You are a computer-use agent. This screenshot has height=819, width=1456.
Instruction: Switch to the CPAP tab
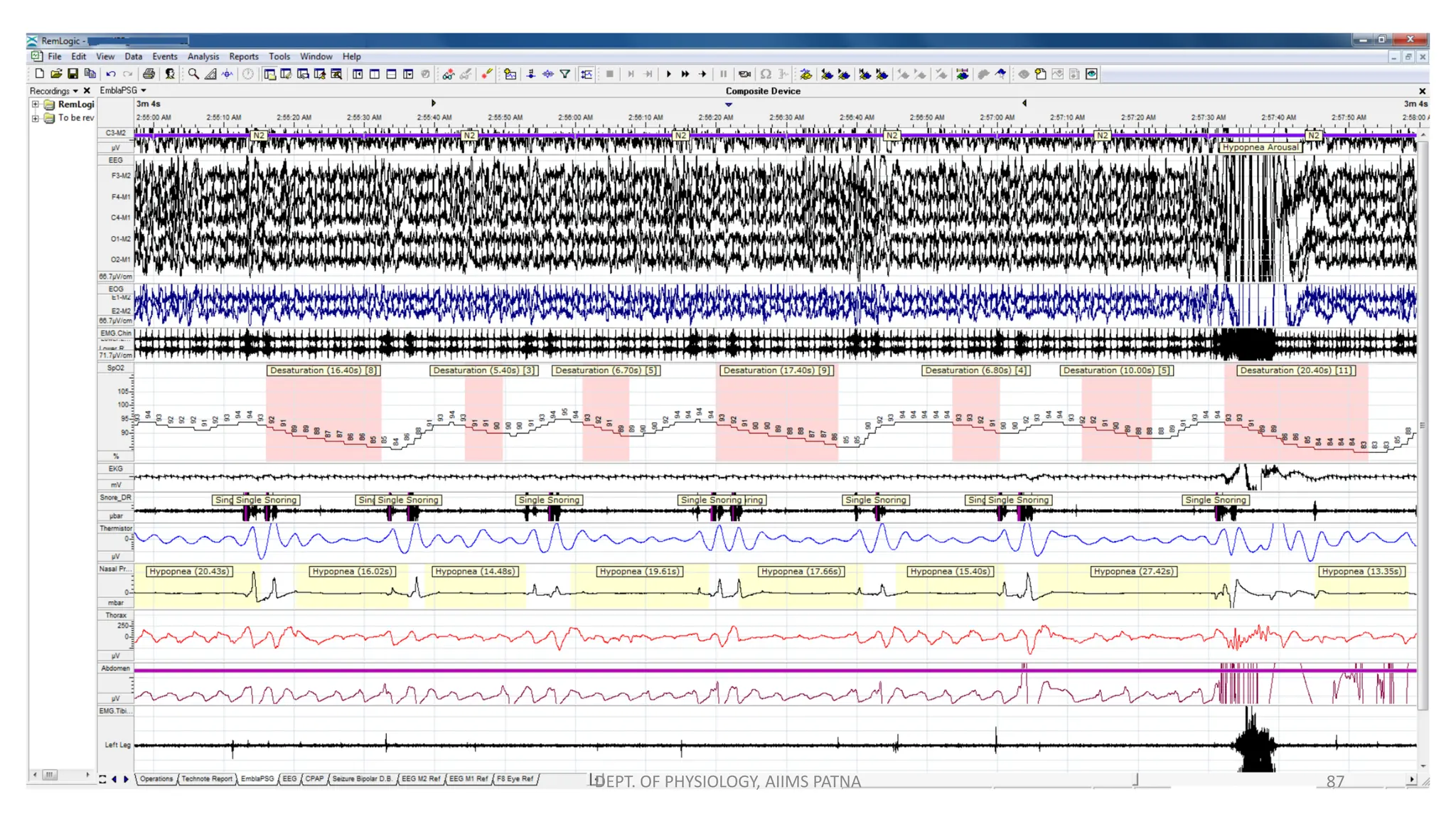(314, 779)
